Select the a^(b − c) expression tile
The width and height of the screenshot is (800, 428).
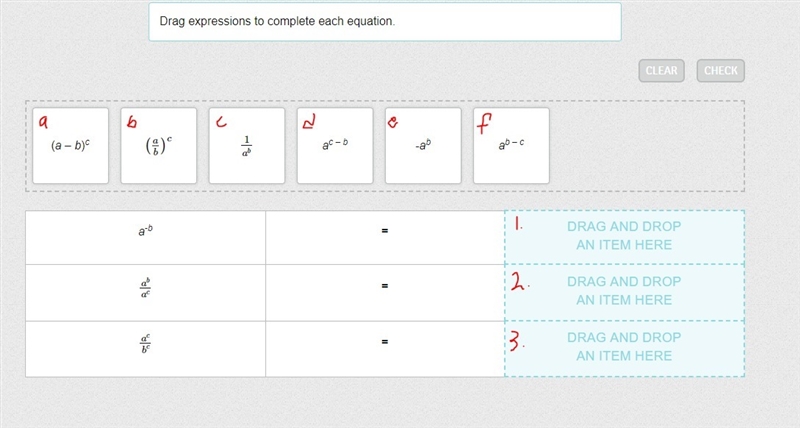click(x=511, y=145)
